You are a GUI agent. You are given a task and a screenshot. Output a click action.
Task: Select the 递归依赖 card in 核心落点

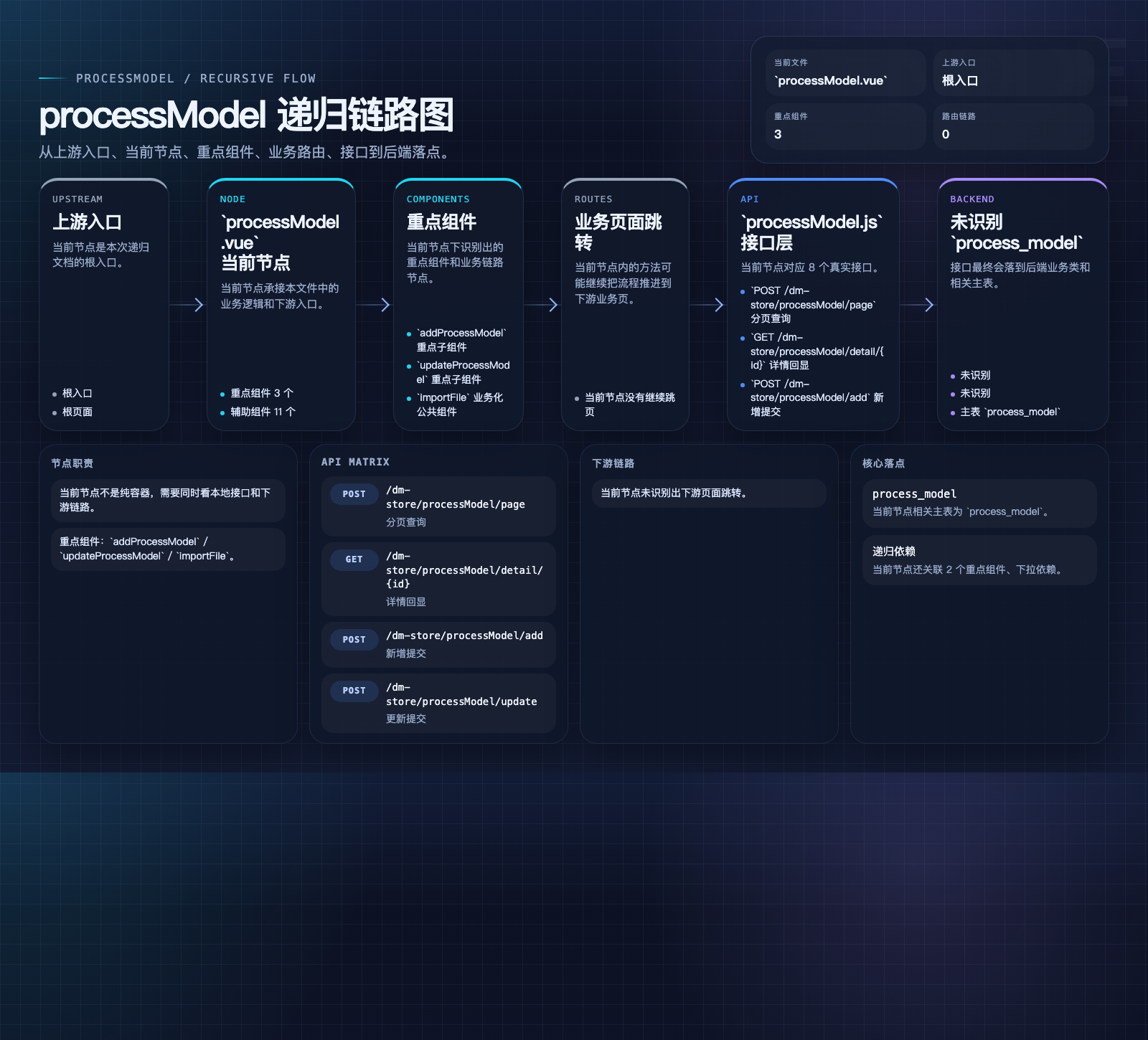click(979, 560)
